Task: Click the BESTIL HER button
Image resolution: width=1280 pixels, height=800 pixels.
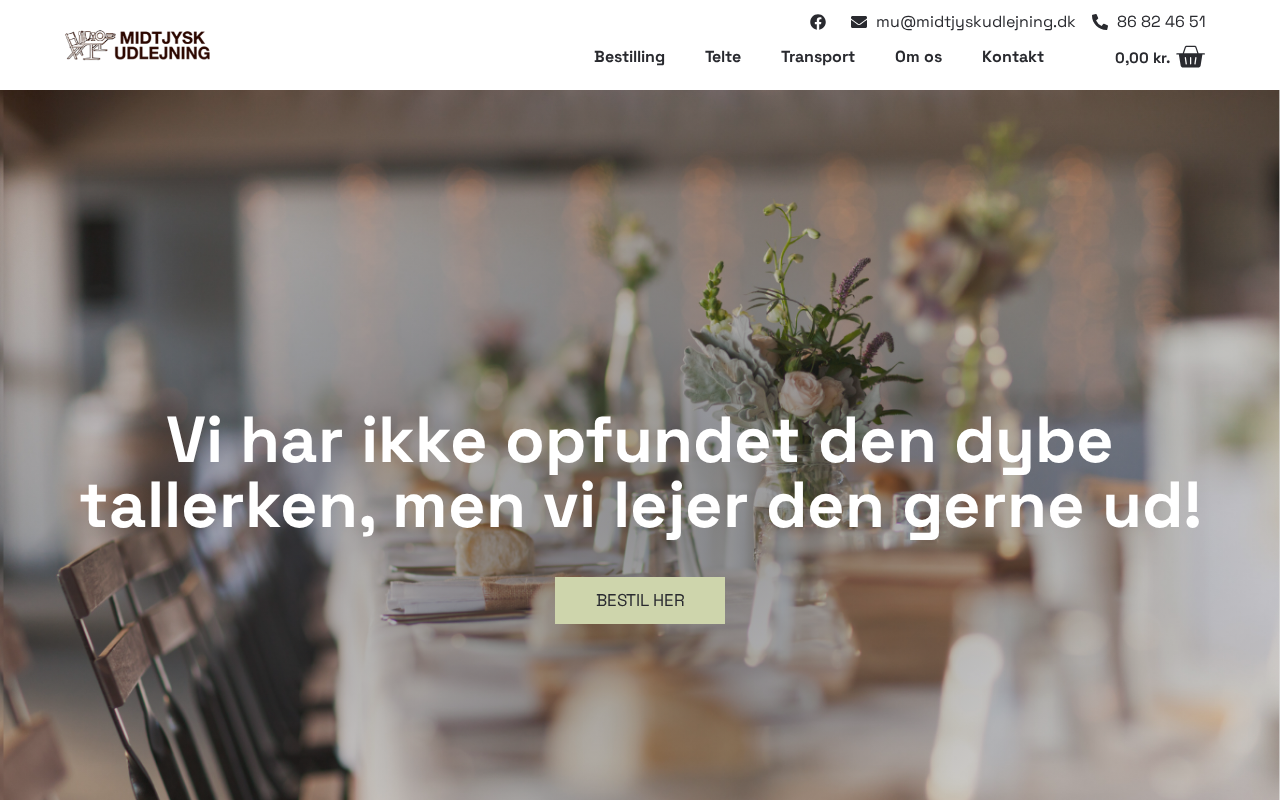Action: [x=640, y=600]
